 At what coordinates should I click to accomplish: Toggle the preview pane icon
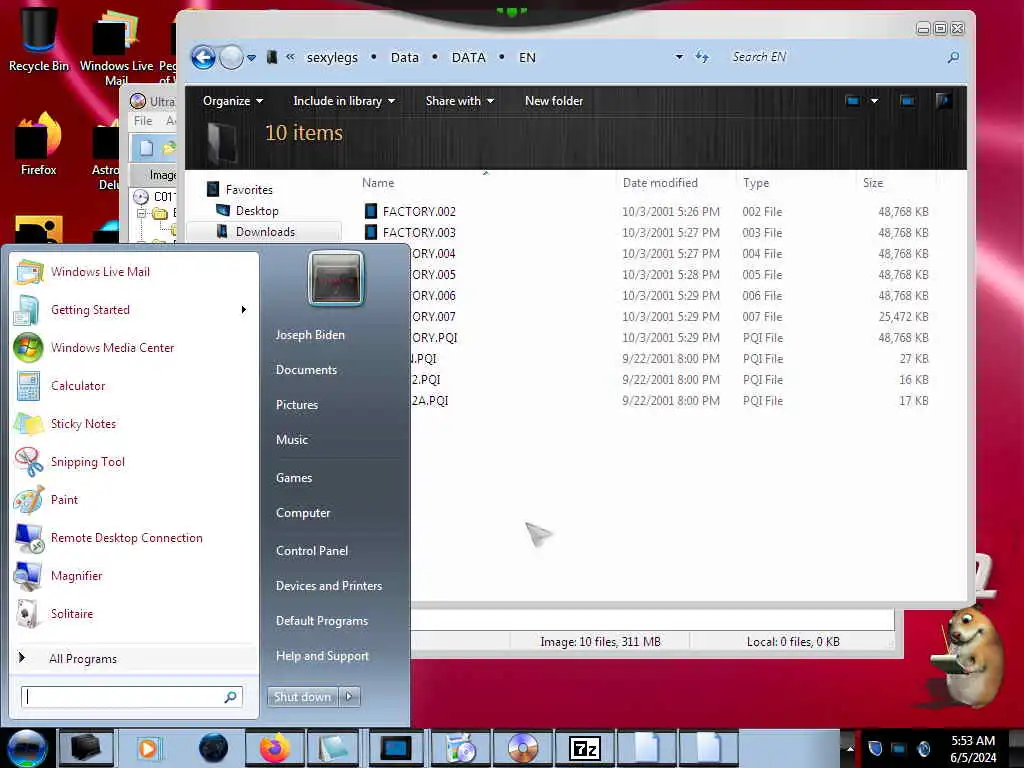[907, 101]
